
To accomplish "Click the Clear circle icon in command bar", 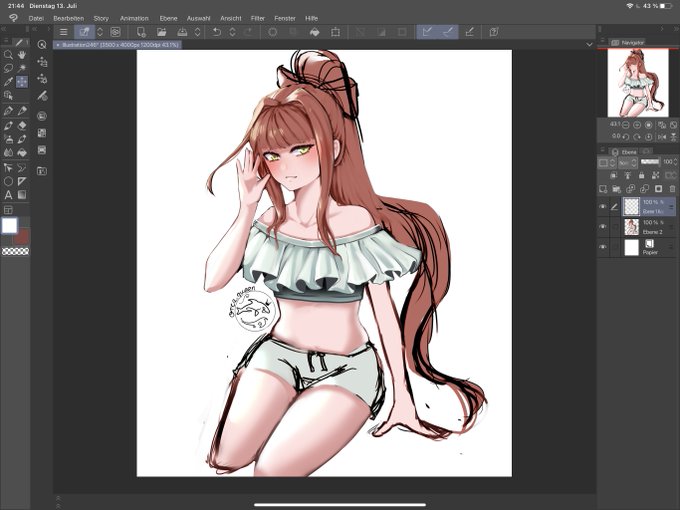I will 272,32.
